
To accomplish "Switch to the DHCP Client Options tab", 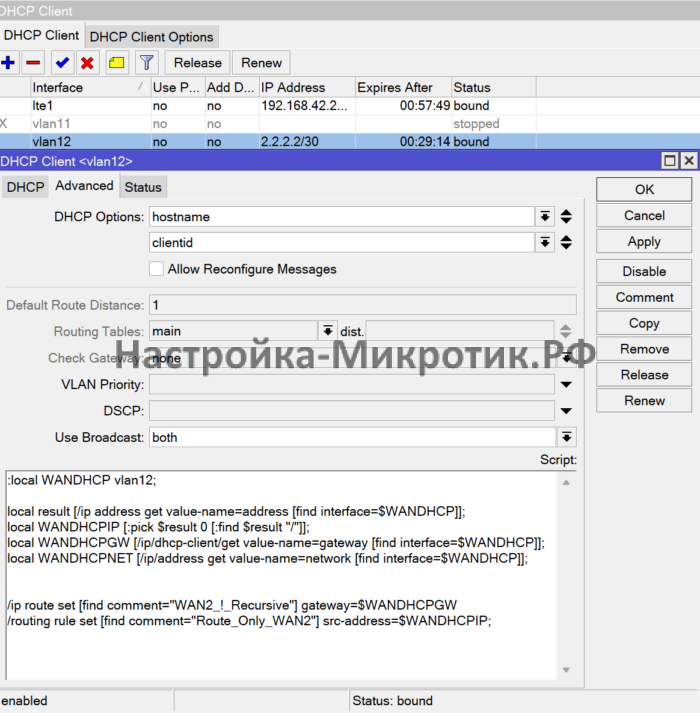I will pos(151,37).
